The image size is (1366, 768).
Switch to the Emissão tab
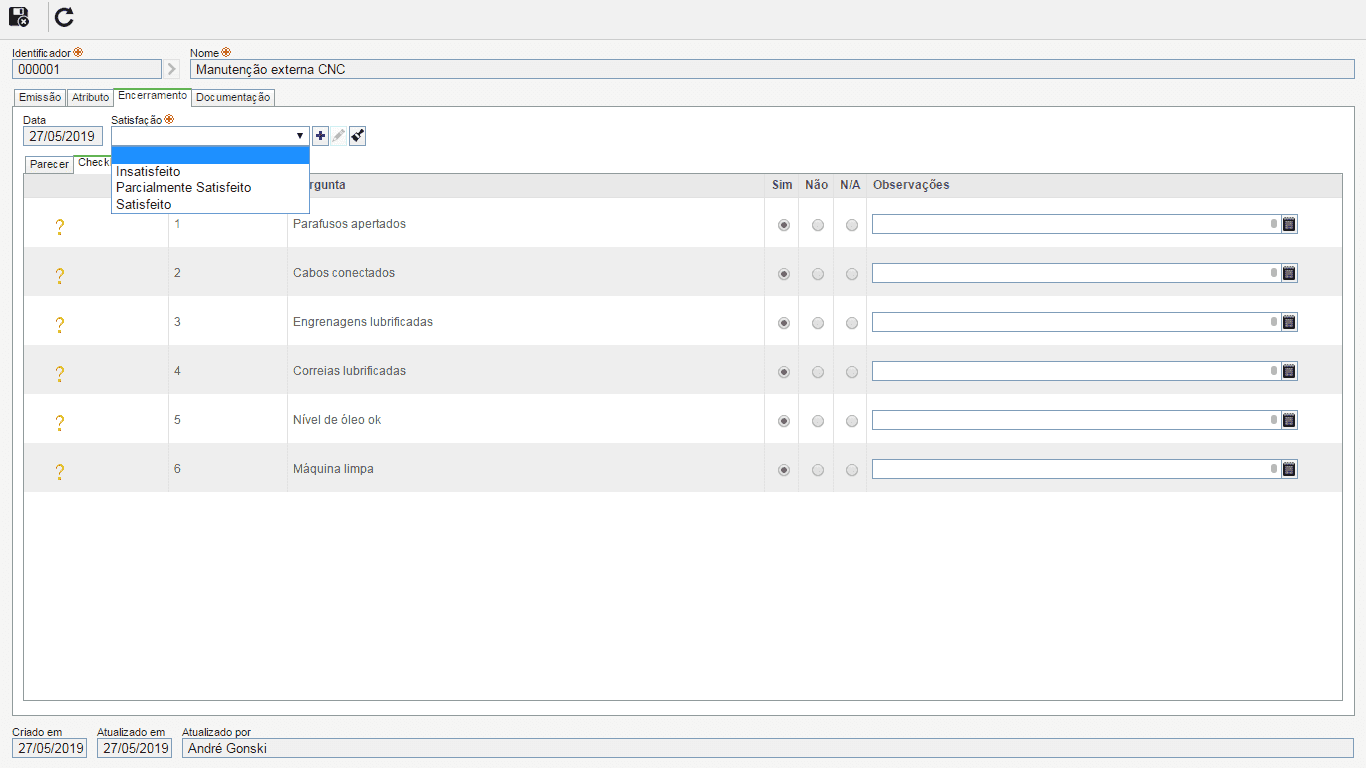pyautogui.click(x=40, y=98)
